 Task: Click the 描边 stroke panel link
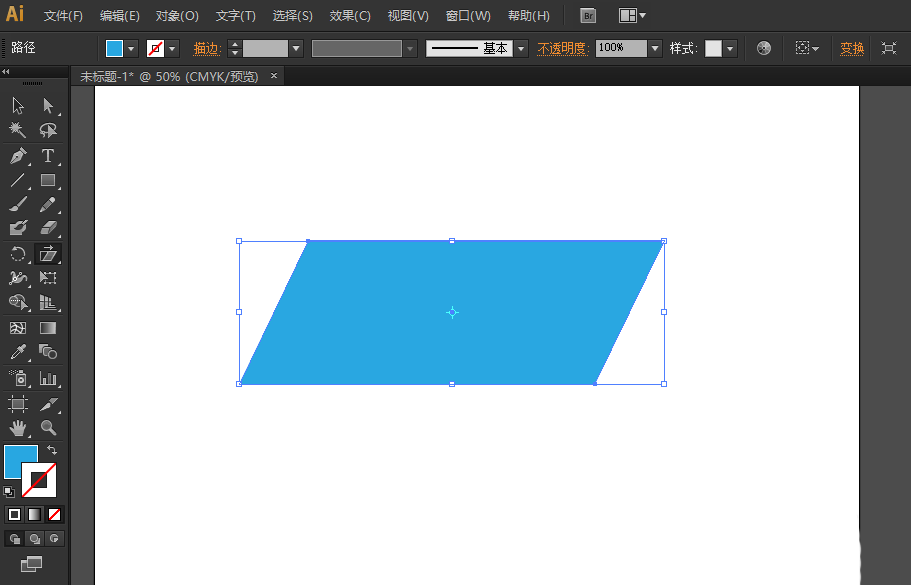click(x=207, y=49)
